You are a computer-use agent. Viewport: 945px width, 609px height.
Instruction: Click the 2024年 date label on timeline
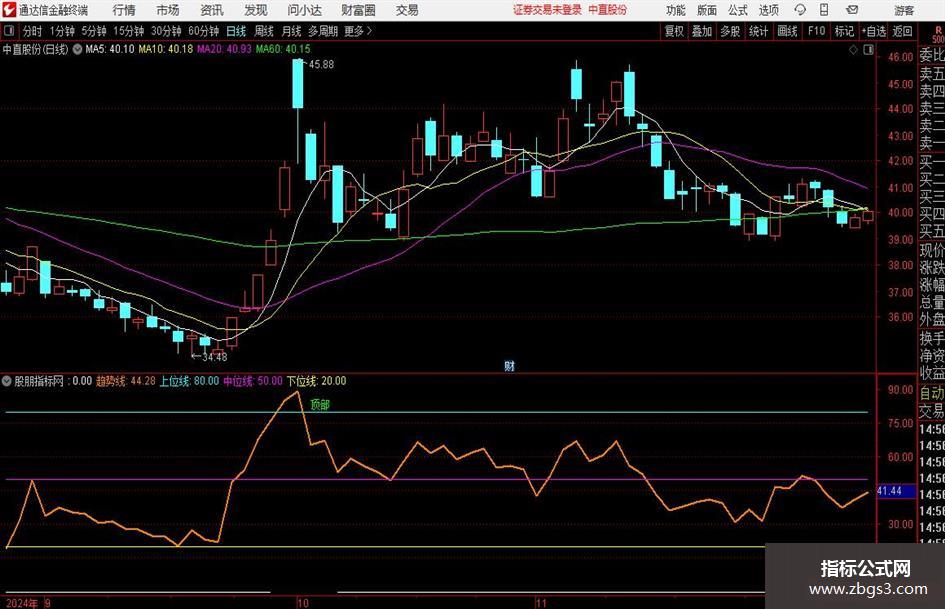point(22,603)
